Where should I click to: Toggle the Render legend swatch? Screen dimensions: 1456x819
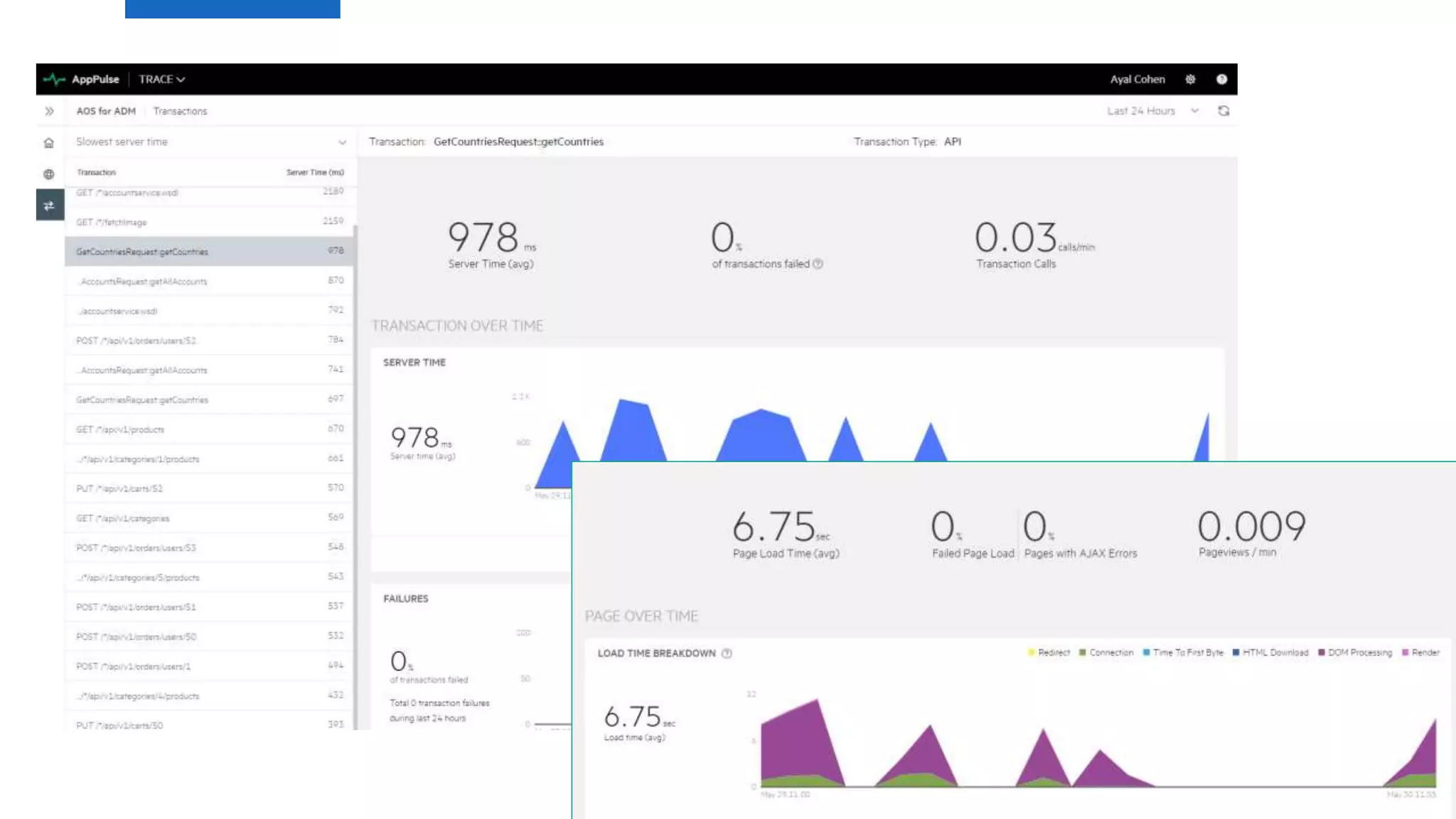coord(1405,653)
